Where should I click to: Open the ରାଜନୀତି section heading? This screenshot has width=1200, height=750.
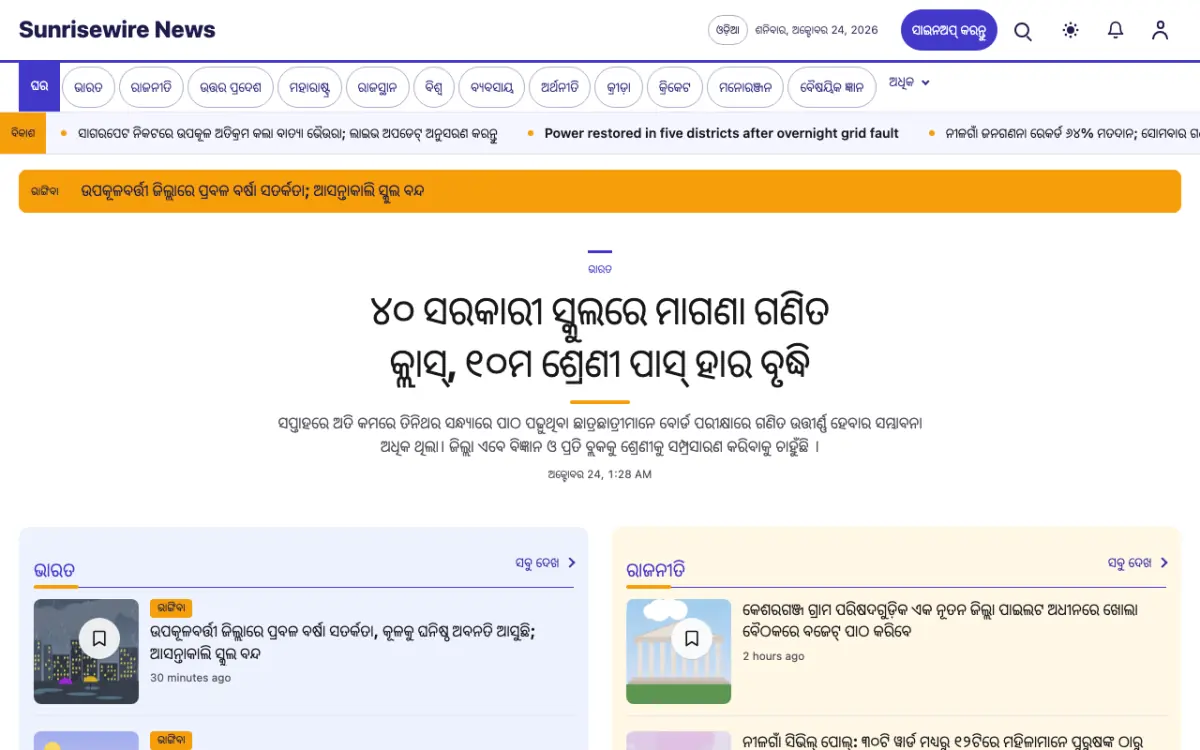tap(656, 571)
